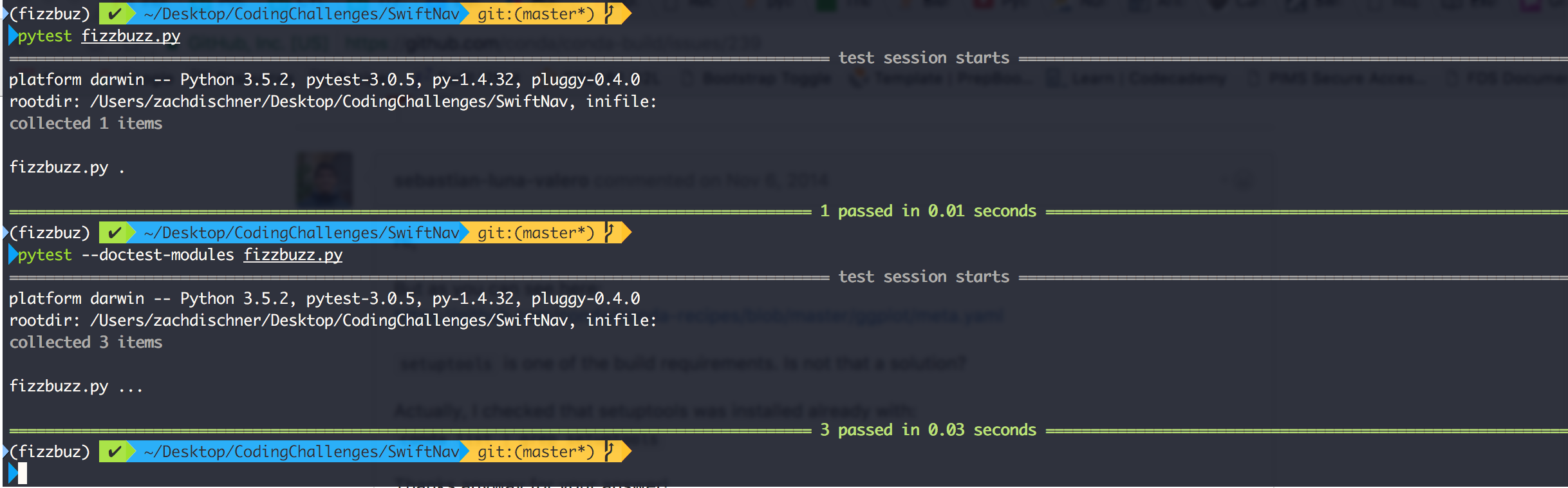Click the green checkmark in the second prompt
Screen dimensions: 1568x488
click(115, 232)
